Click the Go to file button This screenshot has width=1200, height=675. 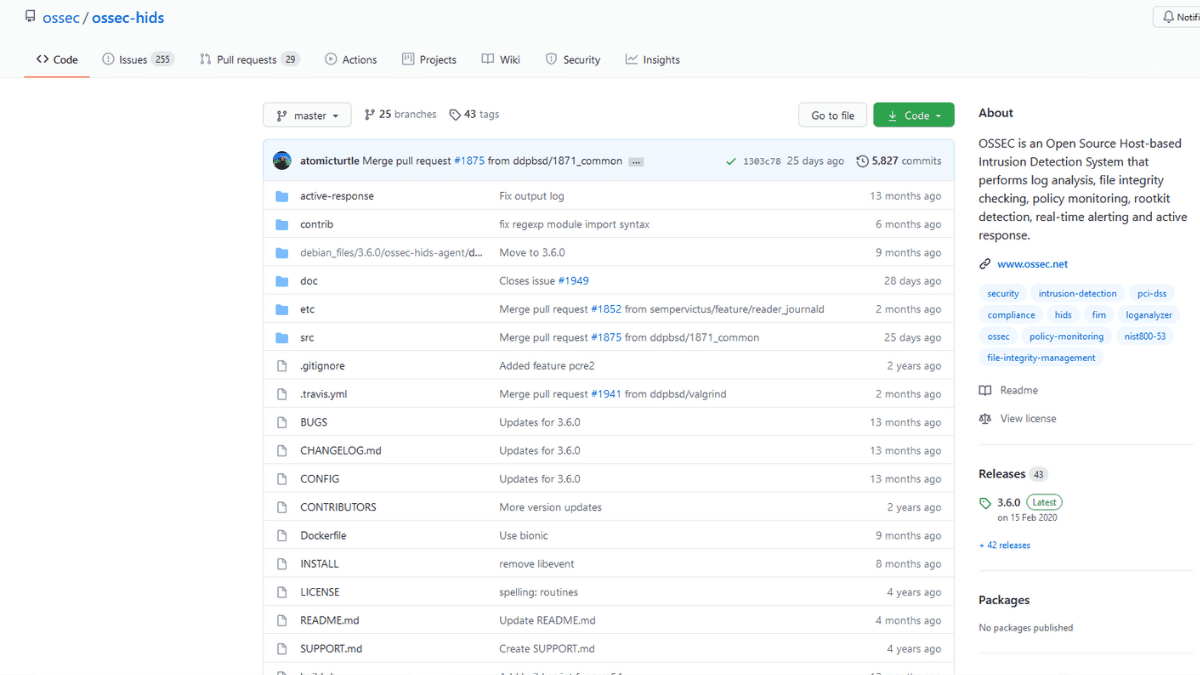point(832,115)
